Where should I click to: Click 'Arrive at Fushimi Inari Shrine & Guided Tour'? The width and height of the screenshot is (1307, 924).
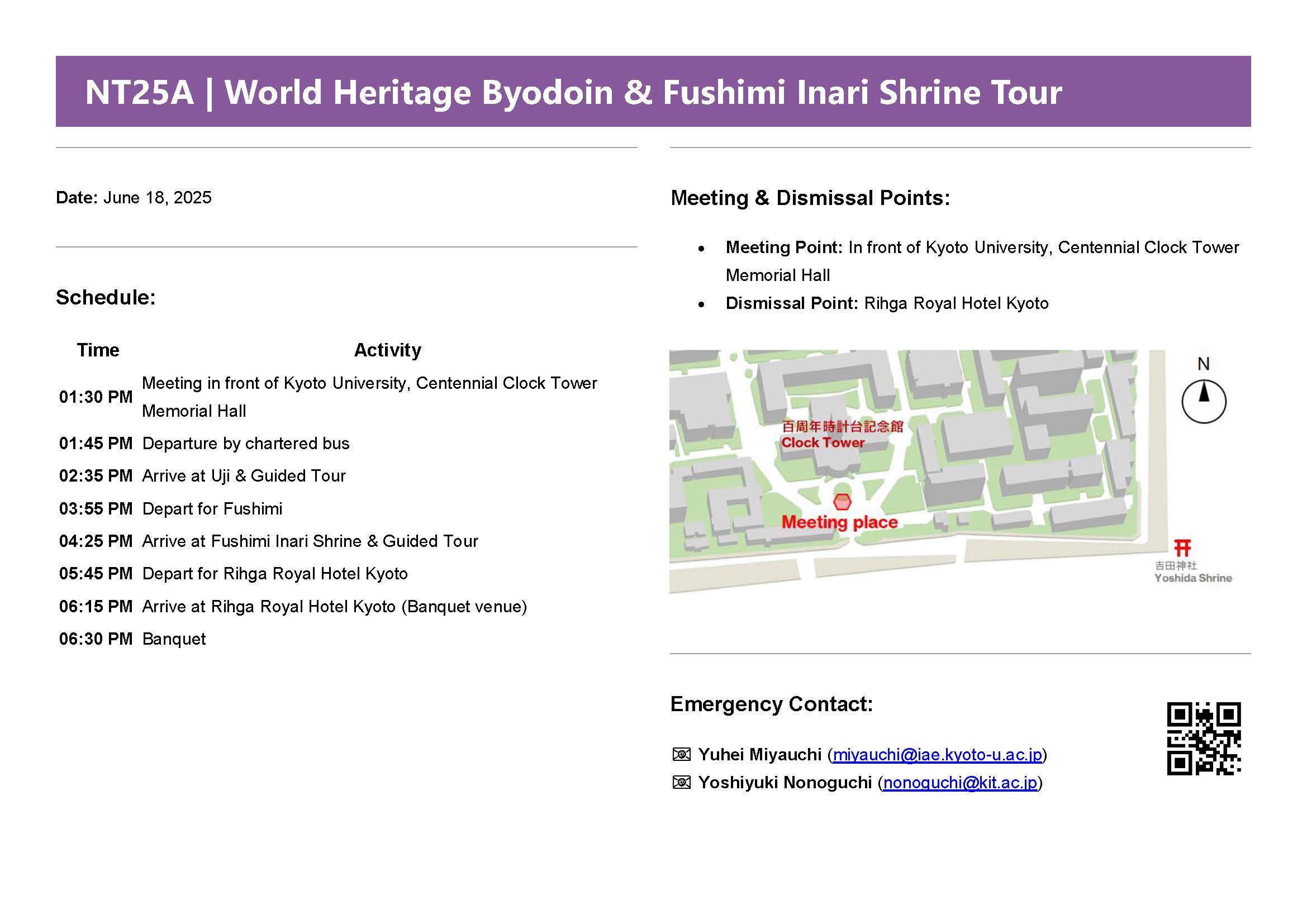[x=310, y=541]
